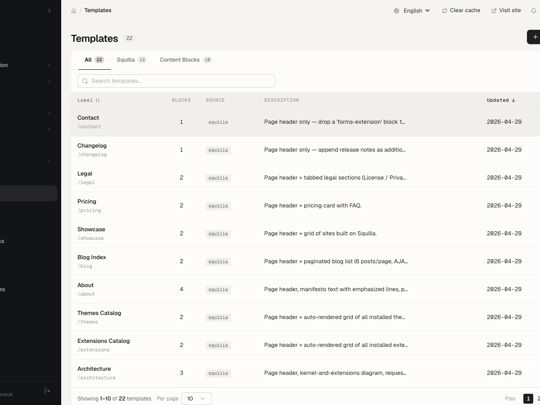This screenshot has height=405, width=540.
Task: Click the Clear cache button
Action: (x=461, y=10)
